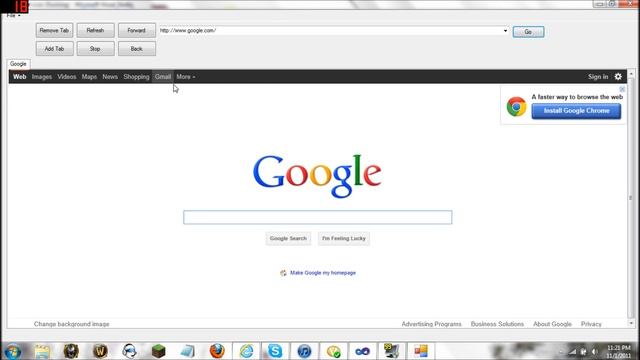Click the Forward navigation button
Viewport: 640px width, 360px height.
tap(136, 31)
